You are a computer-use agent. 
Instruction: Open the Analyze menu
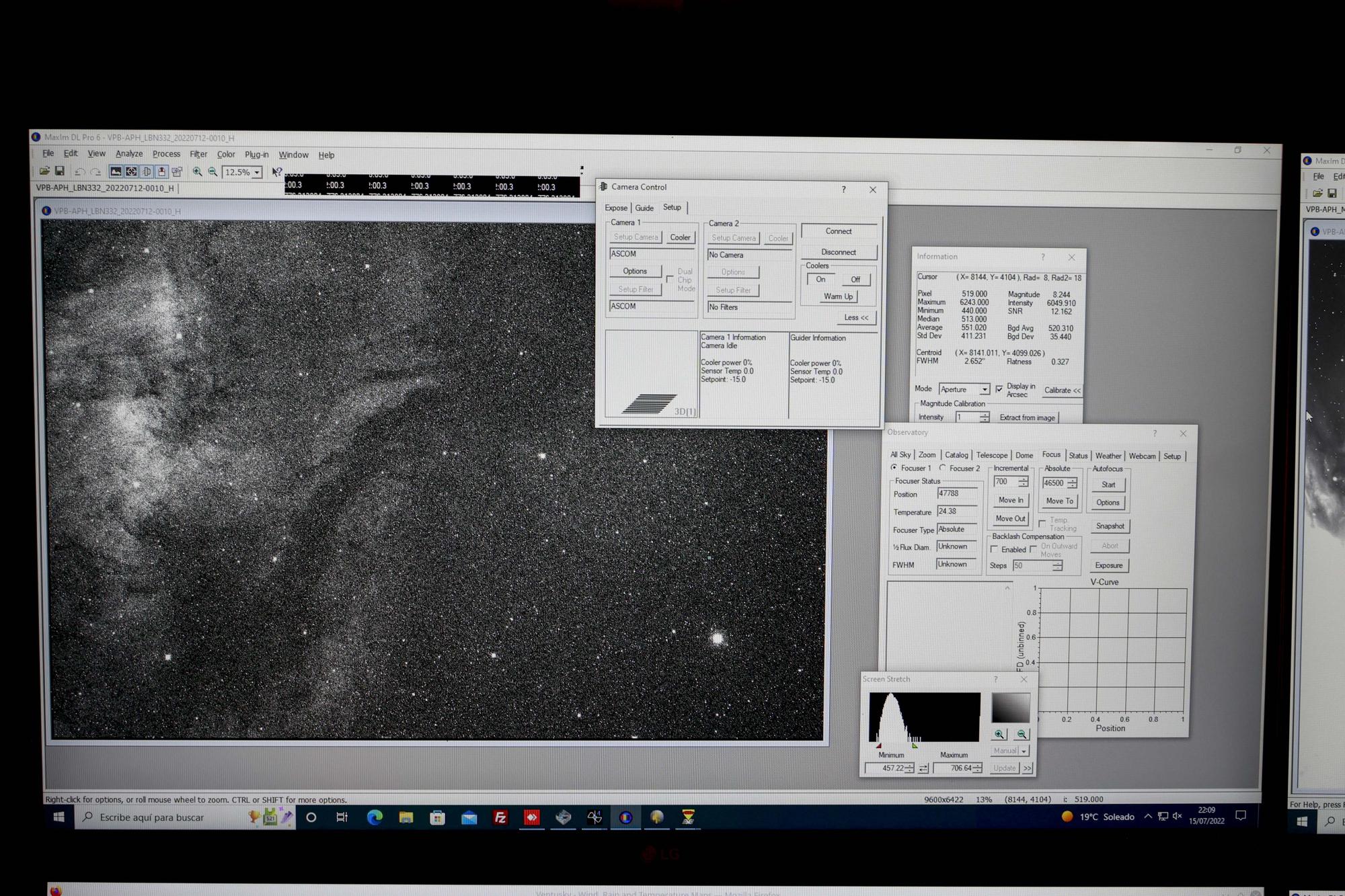(x=129, y=154)
